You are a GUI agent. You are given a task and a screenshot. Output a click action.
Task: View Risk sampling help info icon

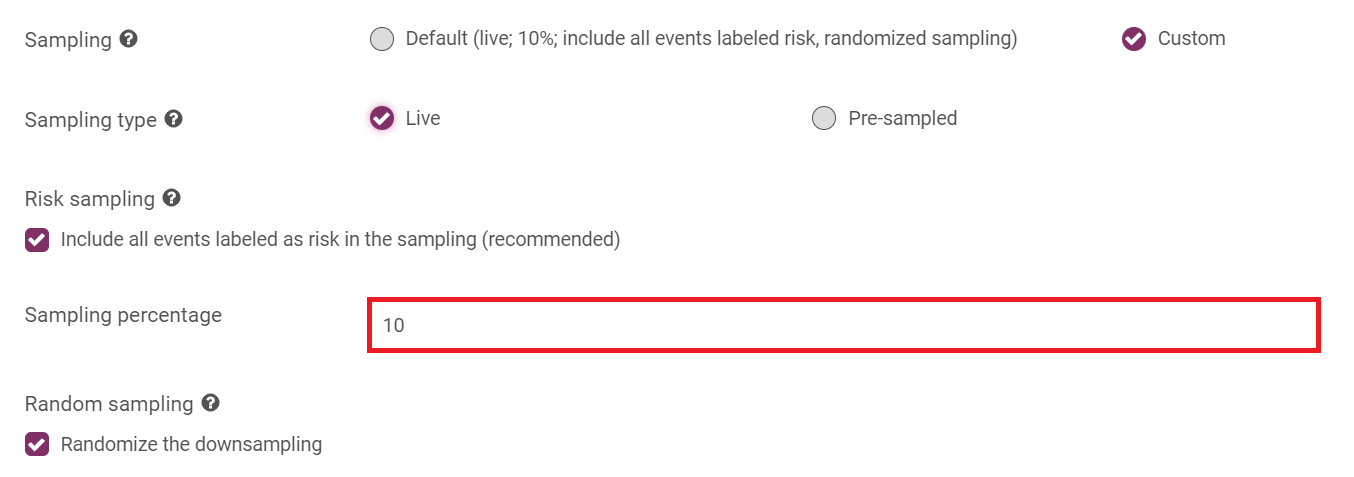coord(171,198)
